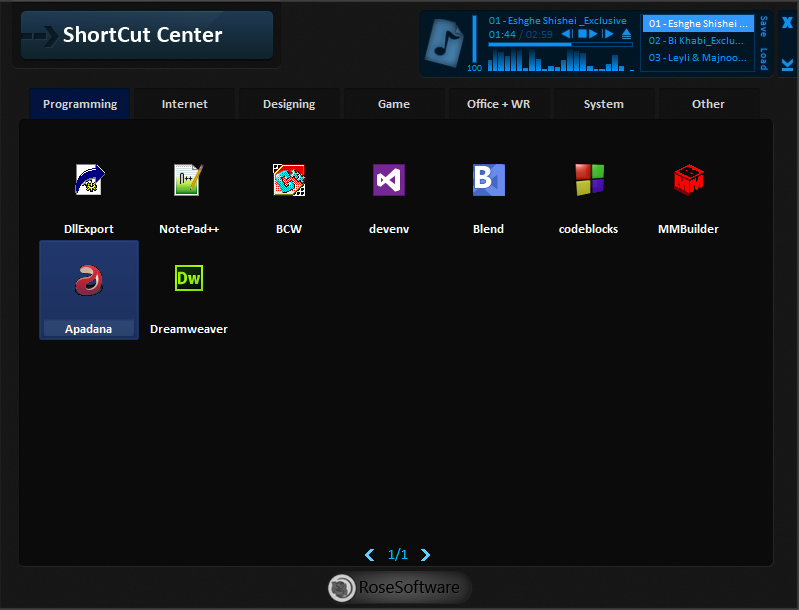Launch the MMBuilder red cube icon
This screenshot has height=610, width=799.
click(688, 179)
